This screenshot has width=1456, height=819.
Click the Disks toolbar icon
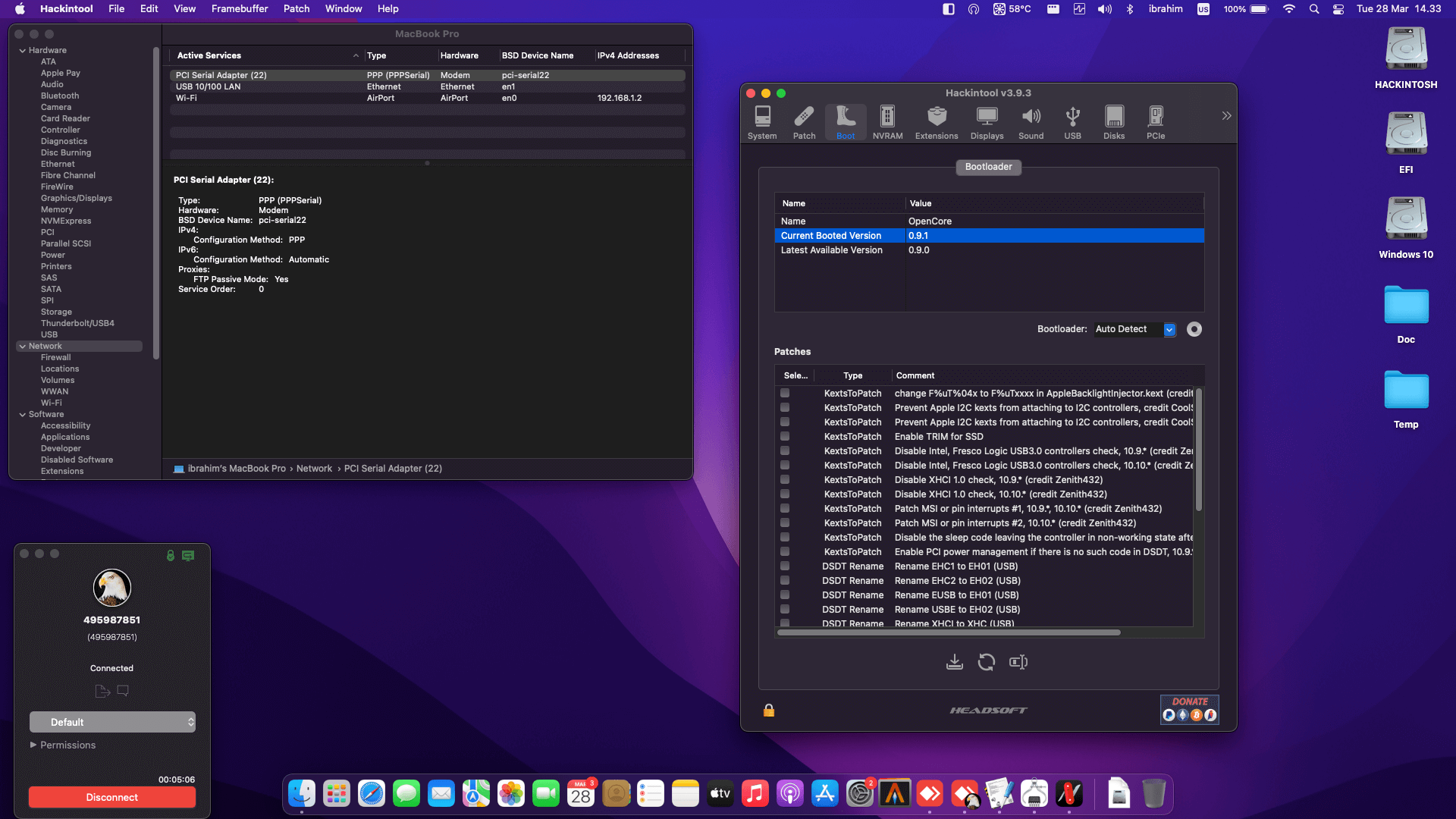[x=1113, y=122]
